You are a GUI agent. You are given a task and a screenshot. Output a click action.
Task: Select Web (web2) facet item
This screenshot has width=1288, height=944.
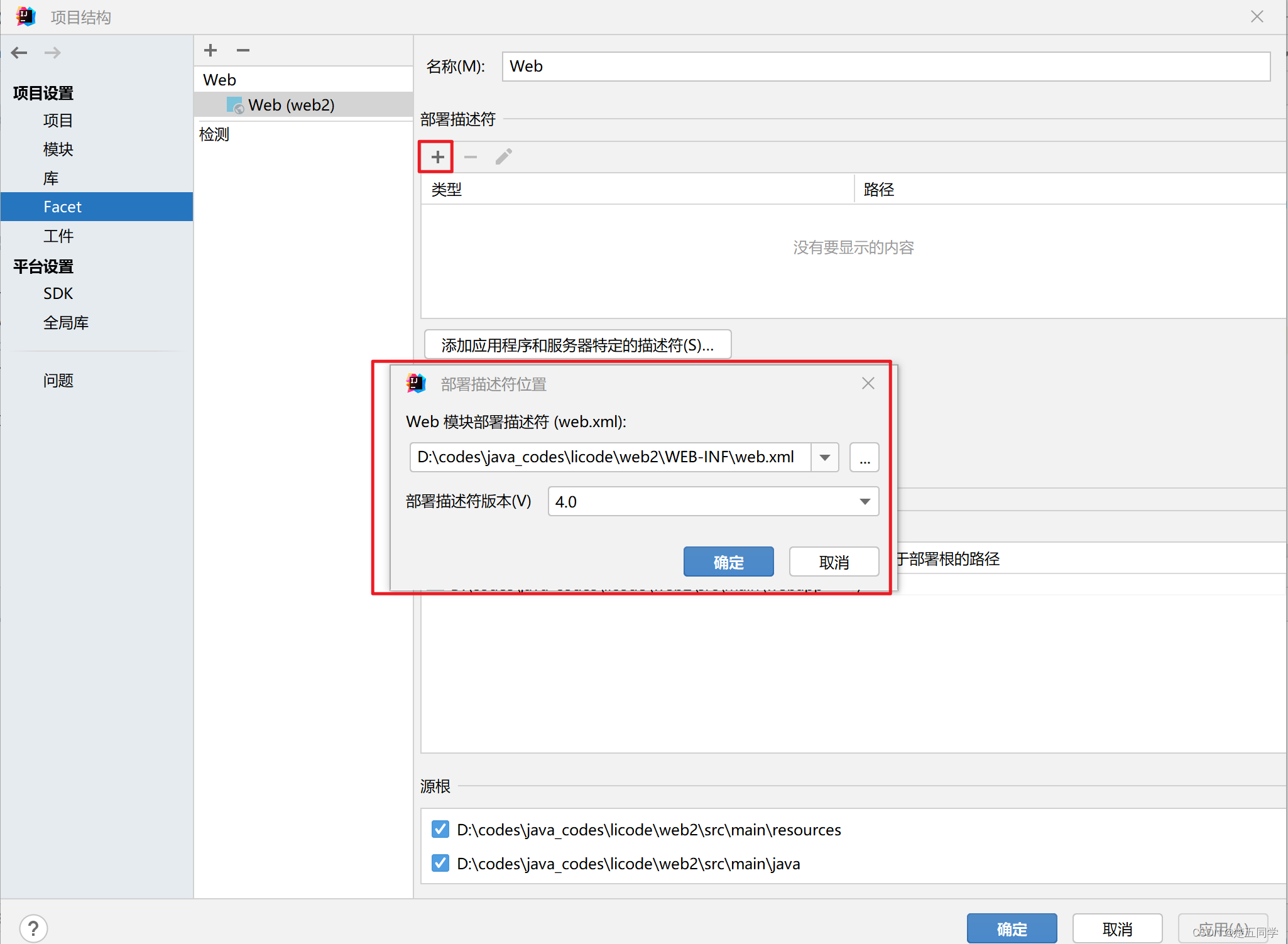tap(303, 105)
